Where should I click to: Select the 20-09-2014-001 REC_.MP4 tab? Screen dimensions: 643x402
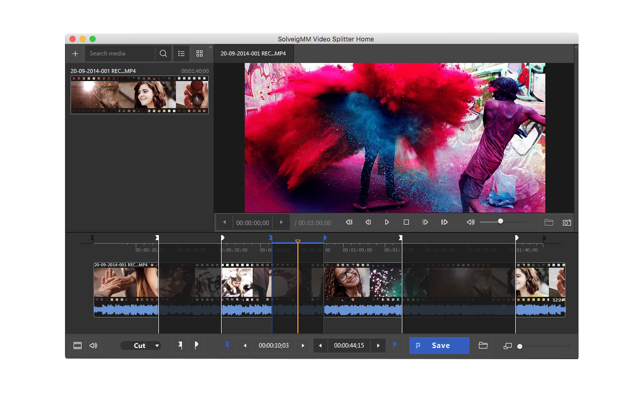[x=253, y=54]
